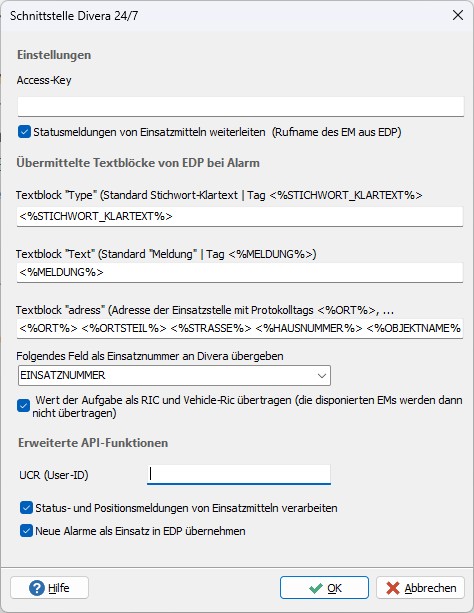Open help via the Hilfe button
This screenshot has width=474, height=613.
(50, 588)
